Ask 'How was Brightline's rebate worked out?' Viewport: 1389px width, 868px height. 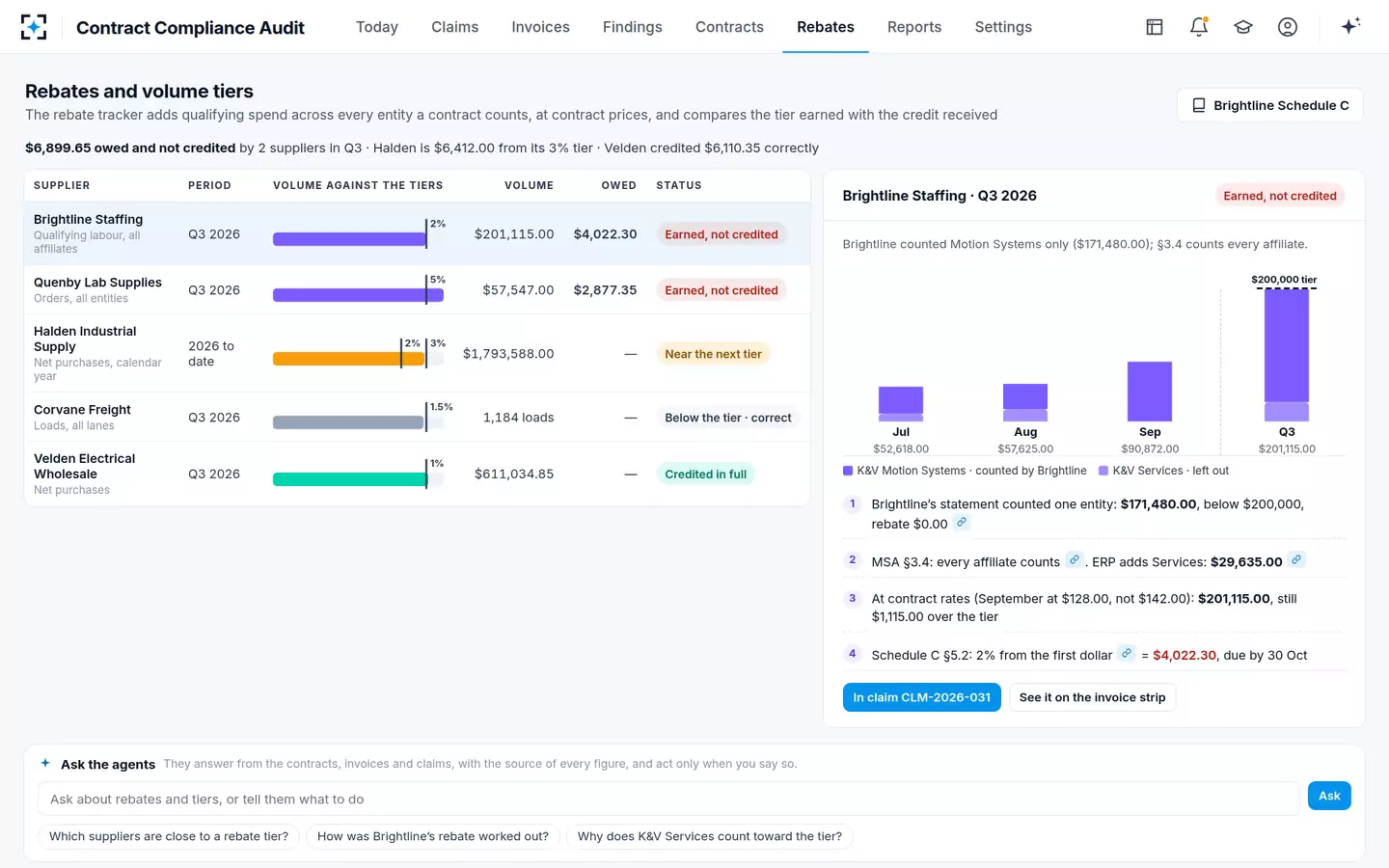click(x=433, y=836)
